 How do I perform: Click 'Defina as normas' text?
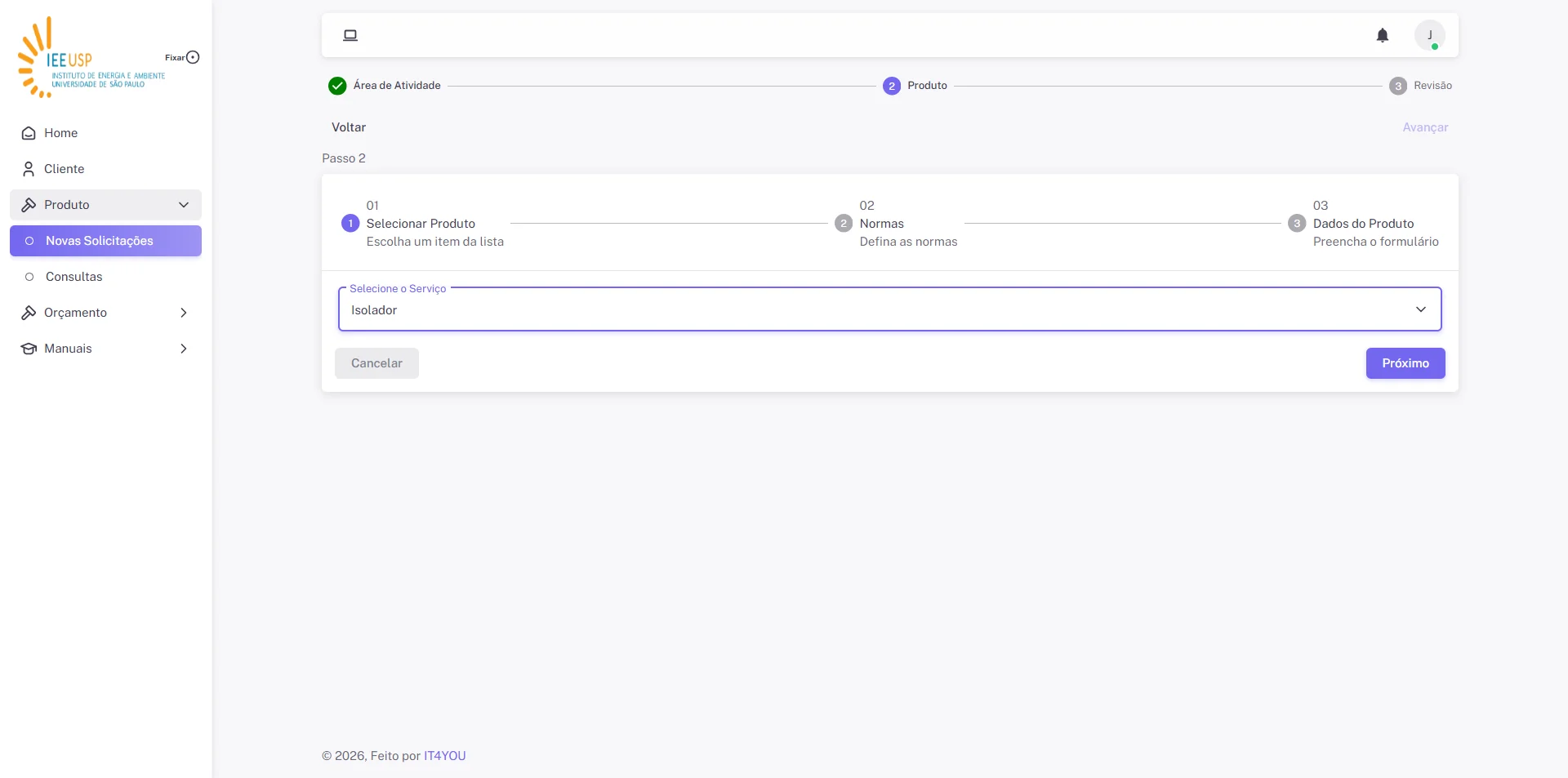908,242
